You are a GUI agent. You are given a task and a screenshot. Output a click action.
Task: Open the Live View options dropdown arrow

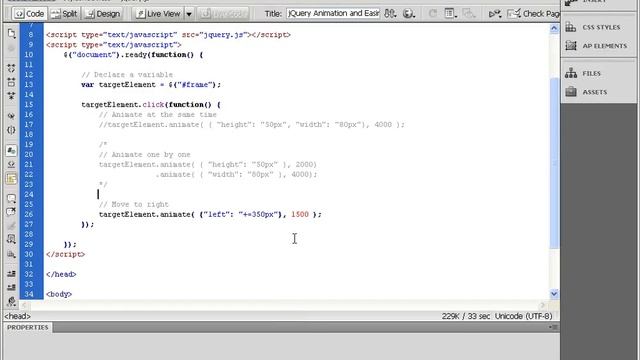pyautogui.click(x=189, y=14)
